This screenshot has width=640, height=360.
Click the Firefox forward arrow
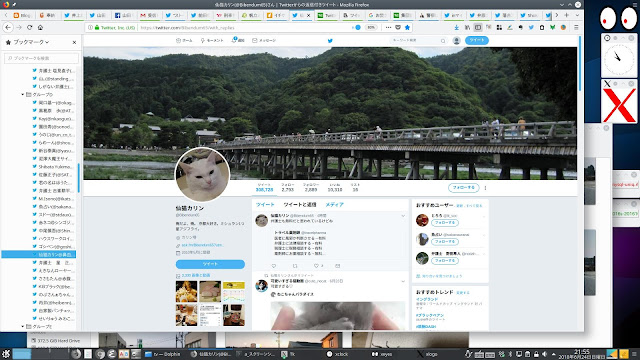pyautogui.click(x=19, y=27)
